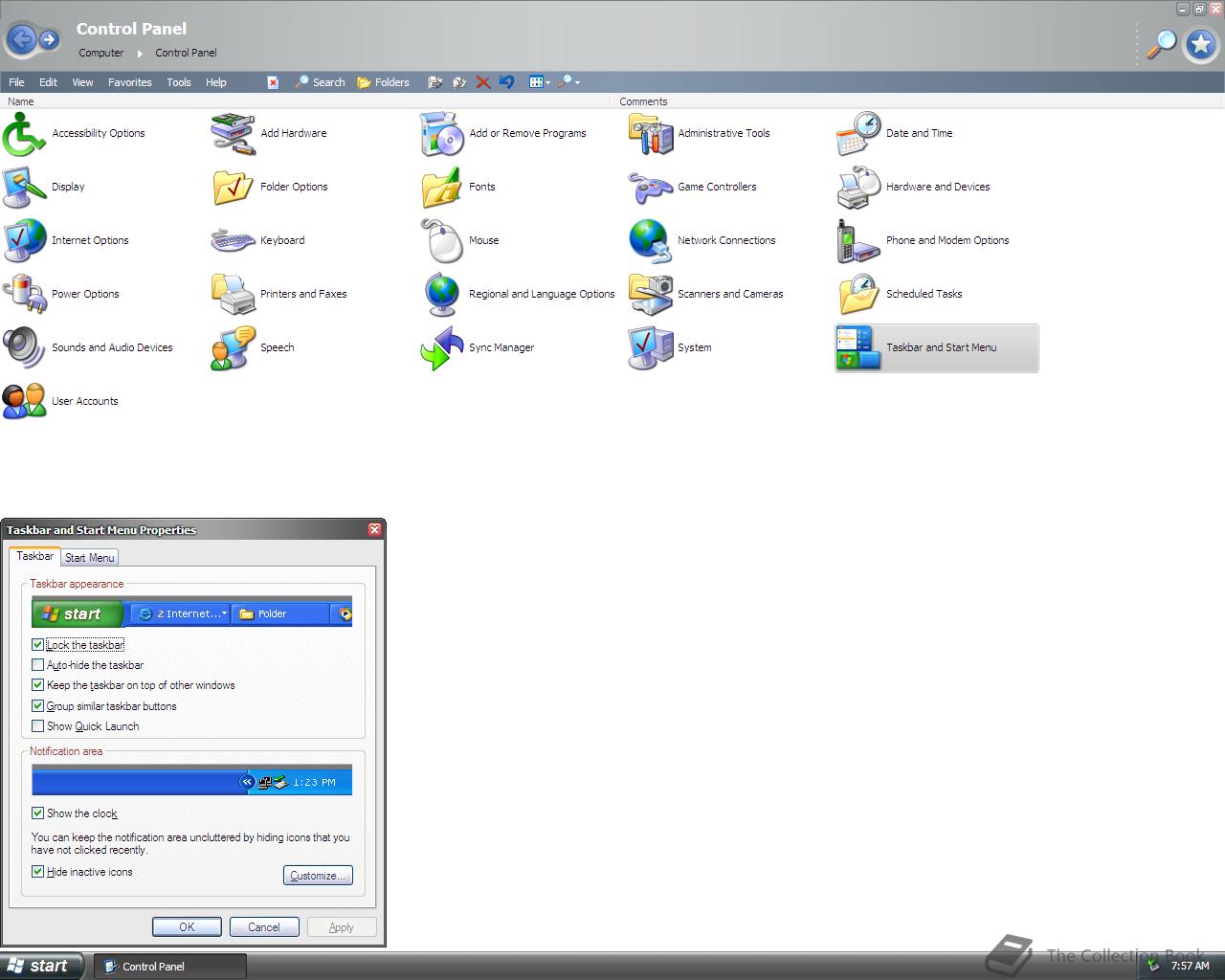
Task: Toggle Lock the taskbar checkbox
Action: (38, 645)
